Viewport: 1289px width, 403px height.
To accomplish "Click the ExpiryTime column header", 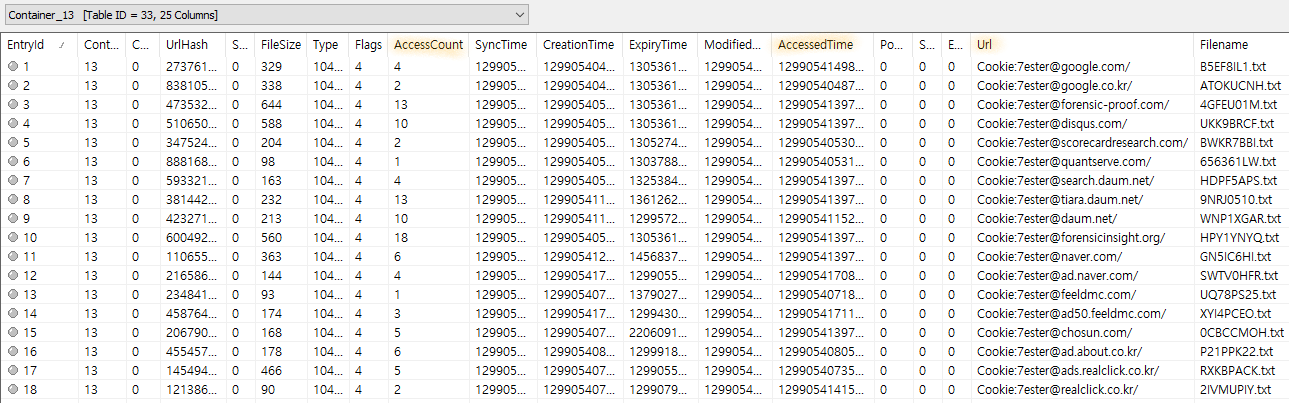I will [658, 45].
